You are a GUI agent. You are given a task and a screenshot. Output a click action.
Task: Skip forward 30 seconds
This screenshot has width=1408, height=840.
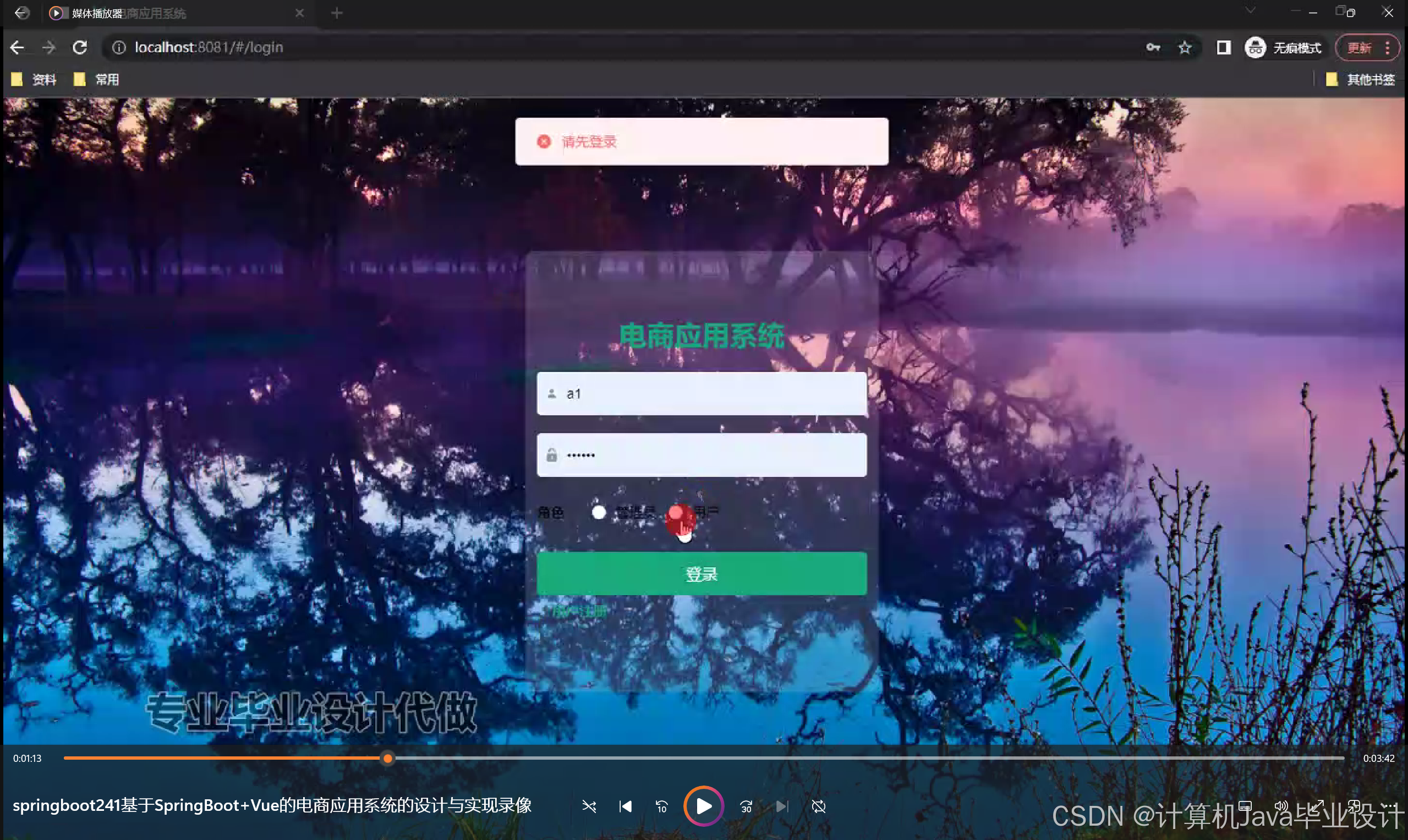tap(746, 806)
